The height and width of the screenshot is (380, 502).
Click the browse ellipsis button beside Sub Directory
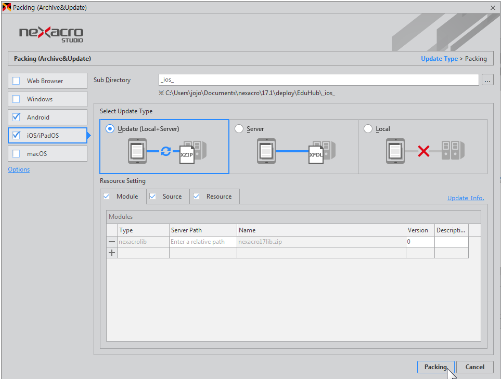[x=487, y=80]
